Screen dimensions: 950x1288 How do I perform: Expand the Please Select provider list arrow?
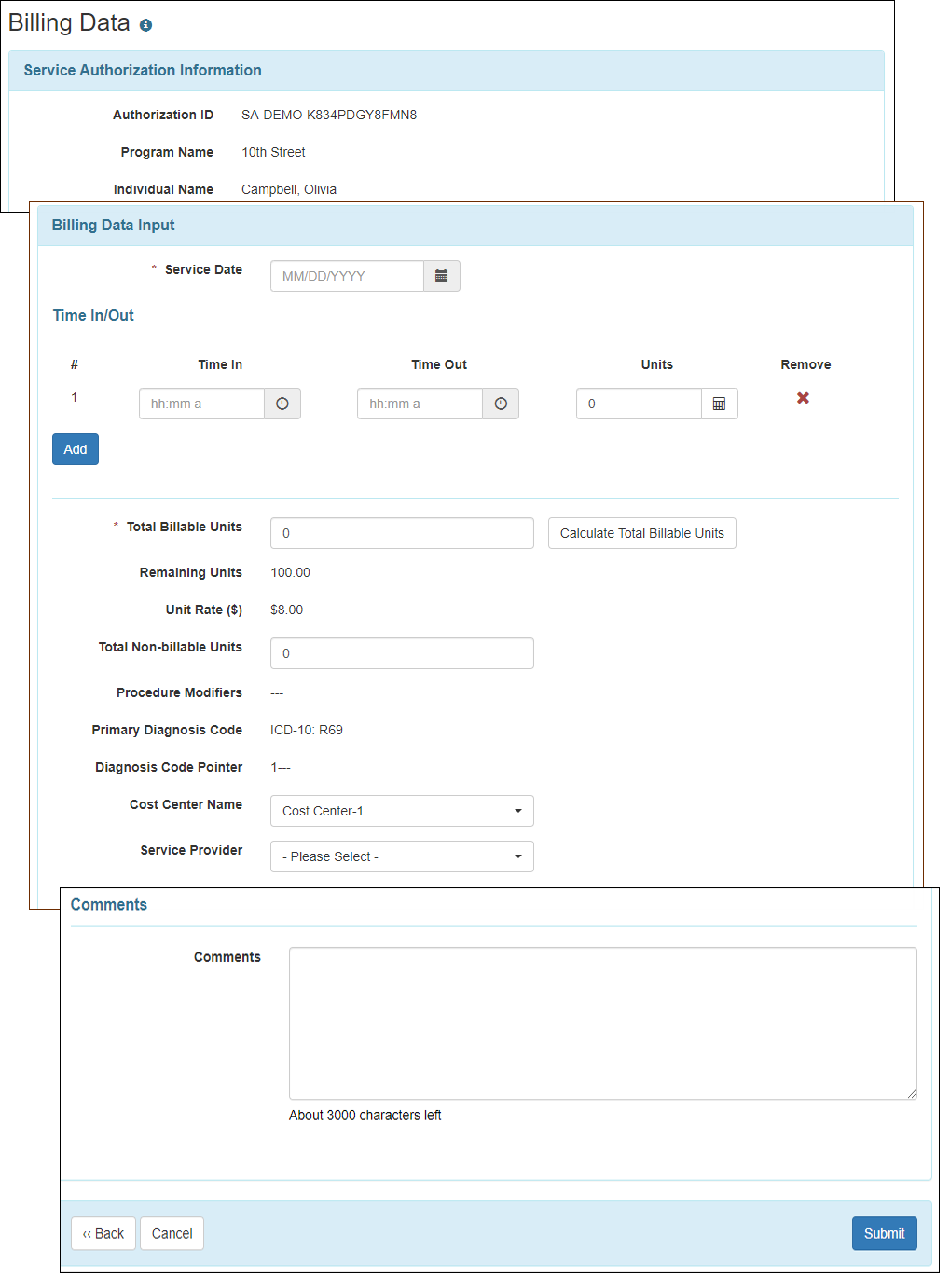tap(518, 856)
